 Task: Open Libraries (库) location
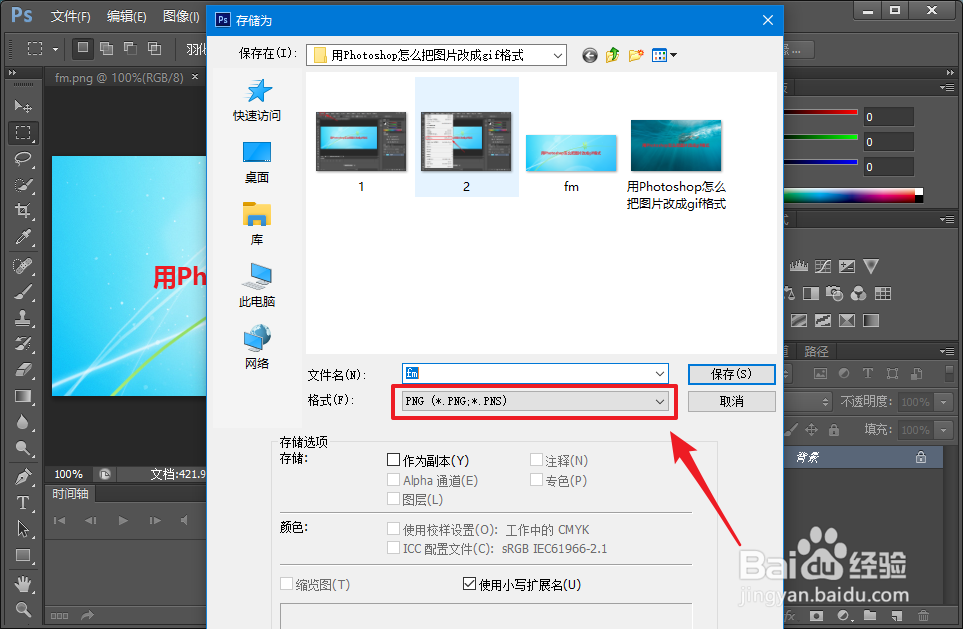coord(257,224)
